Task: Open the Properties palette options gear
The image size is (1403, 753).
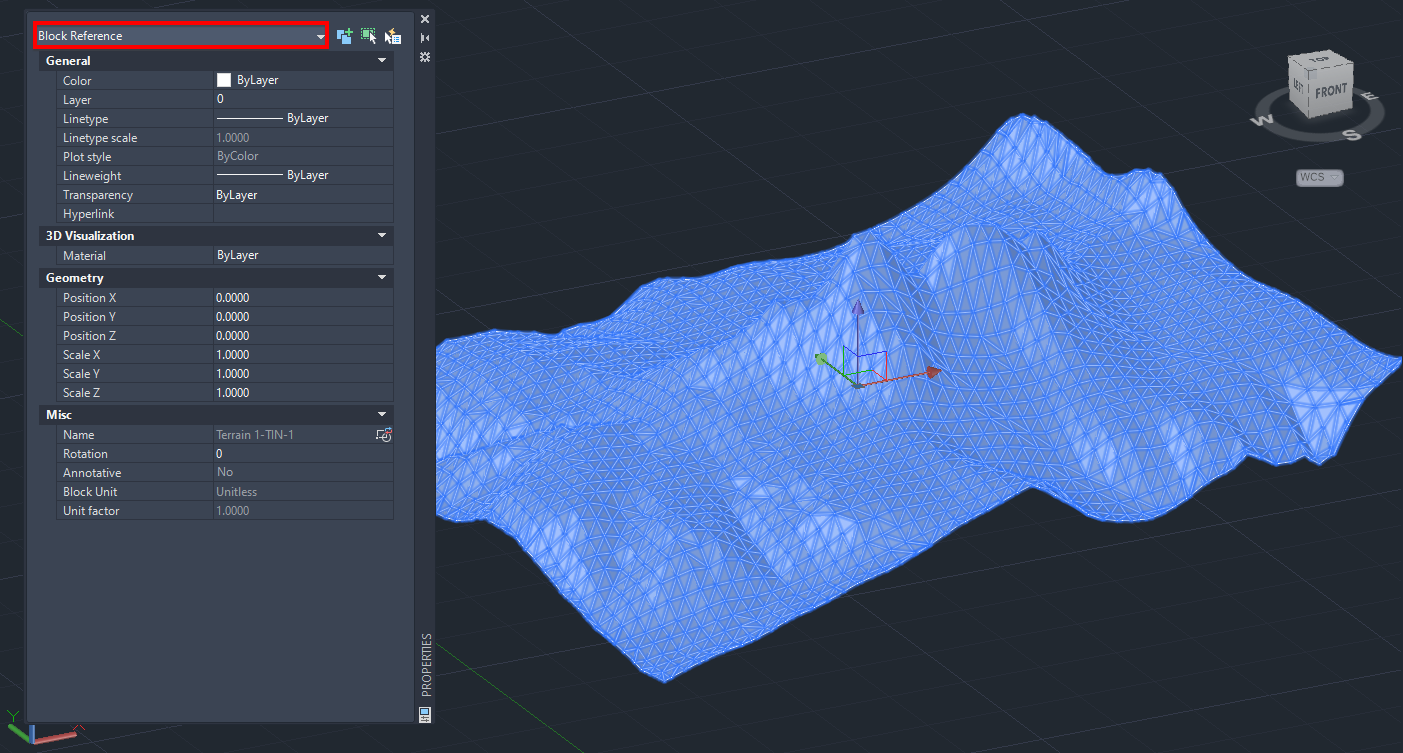Action: 425,57
